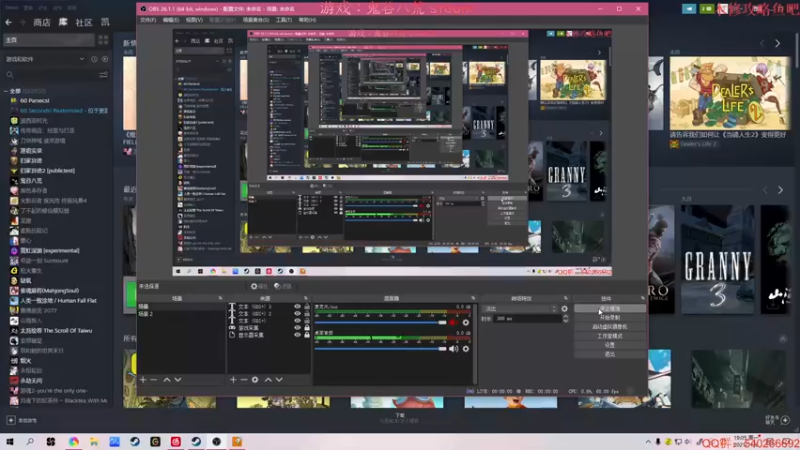Switch to Steam 社区 tab

(x=84, y=22)
